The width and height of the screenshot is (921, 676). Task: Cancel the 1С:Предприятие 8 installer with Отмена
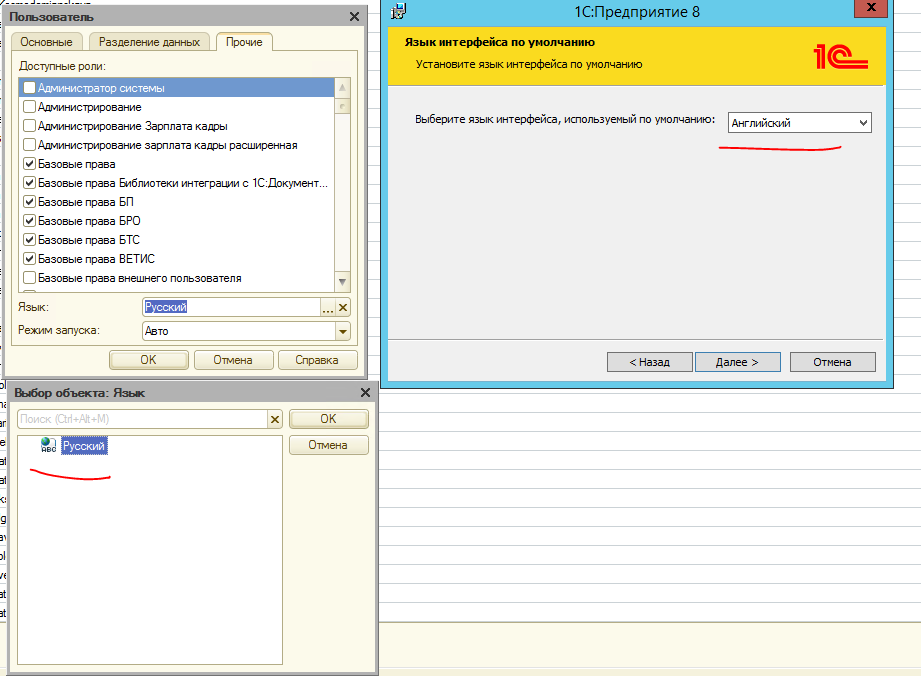(833, 362)
